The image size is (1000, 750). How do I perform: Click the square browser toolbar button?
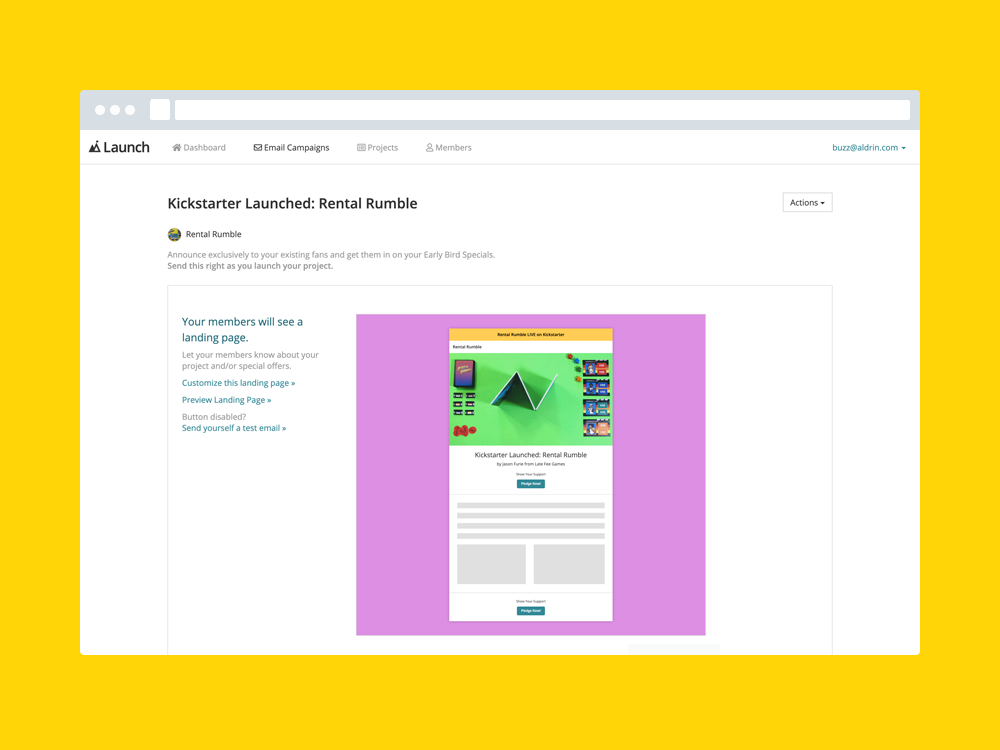tap(160, 110)
